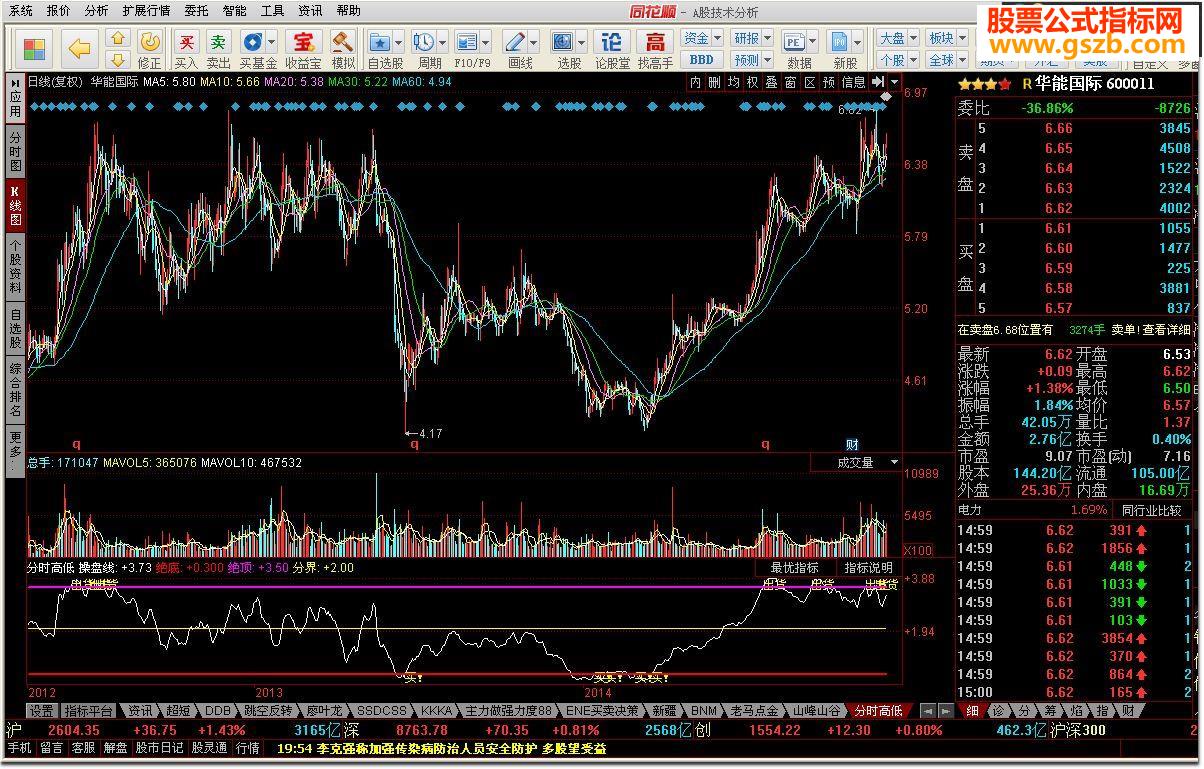Viewport: 1204px width, 769px height.
Task: Go back with the yellow left arrow
Action: (78, 49)
